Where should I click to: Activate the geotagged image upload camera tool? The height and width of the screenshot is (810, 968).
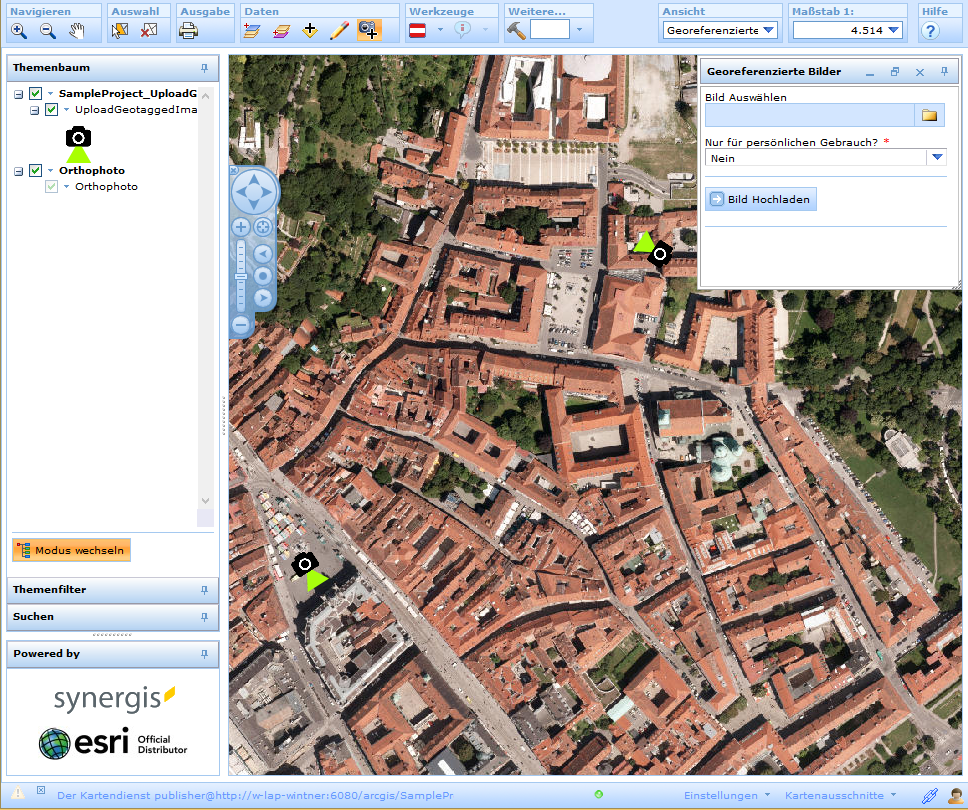point(368,30)
